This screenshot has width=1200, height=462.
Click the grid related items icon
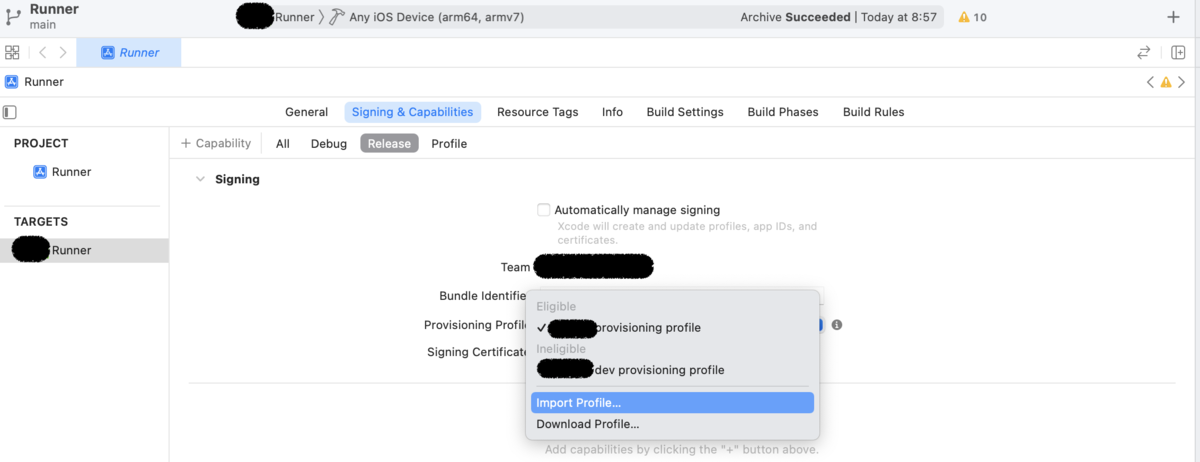click(12, 53)
